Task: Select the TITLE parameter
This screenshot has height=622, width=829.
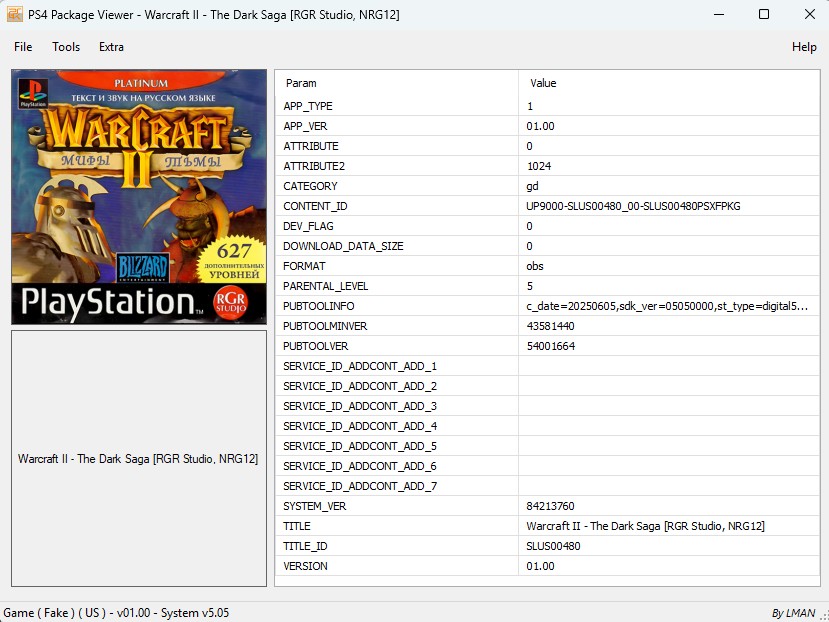Action: (297, 526)
